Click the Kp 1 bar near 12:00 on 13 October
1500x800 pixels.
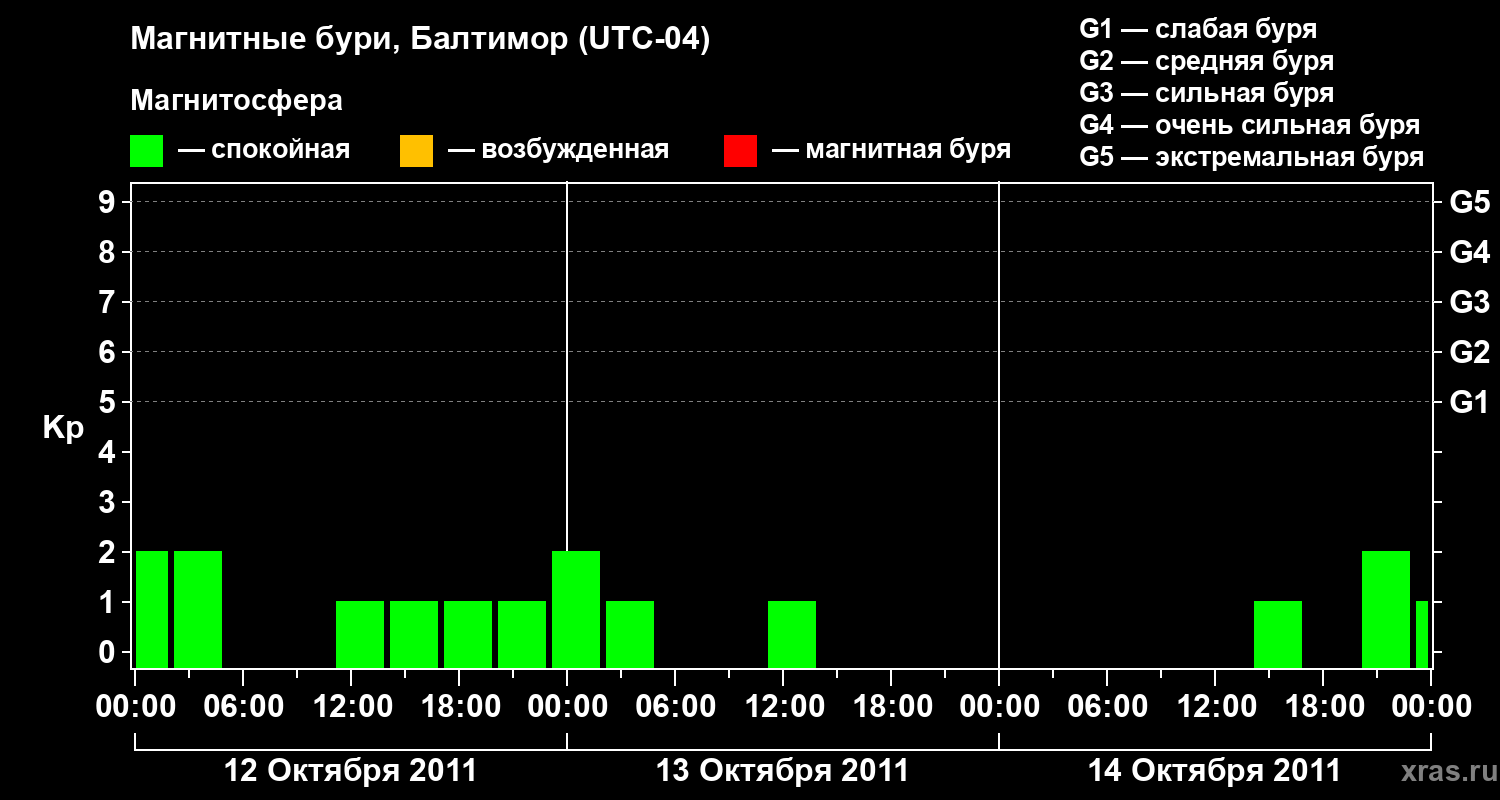pyautogui.click(x=792, y=634)
